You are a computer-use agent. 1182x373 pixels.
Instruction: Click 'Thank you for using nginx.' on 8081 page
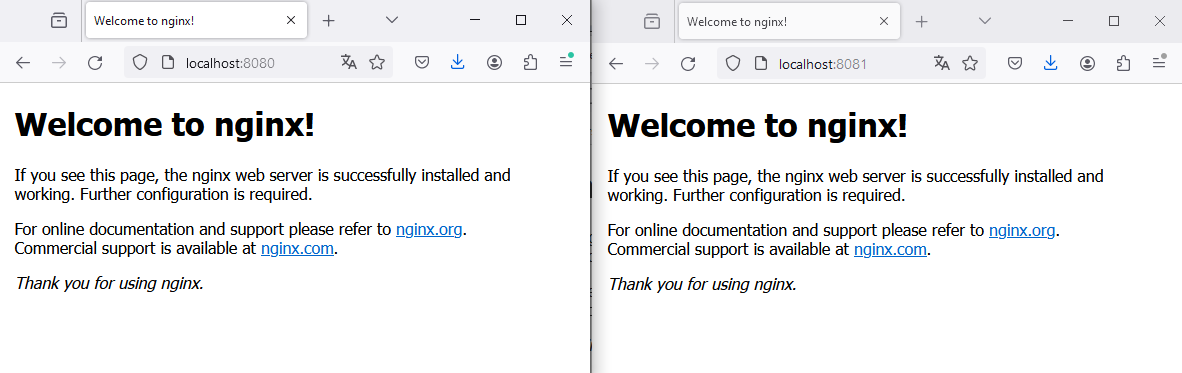pyautogui.click(x=703, y=284)
